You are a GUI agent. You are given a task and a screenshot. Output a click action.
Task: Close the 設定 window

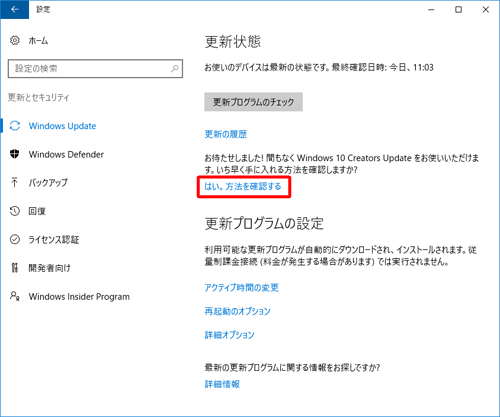[486, 9]
